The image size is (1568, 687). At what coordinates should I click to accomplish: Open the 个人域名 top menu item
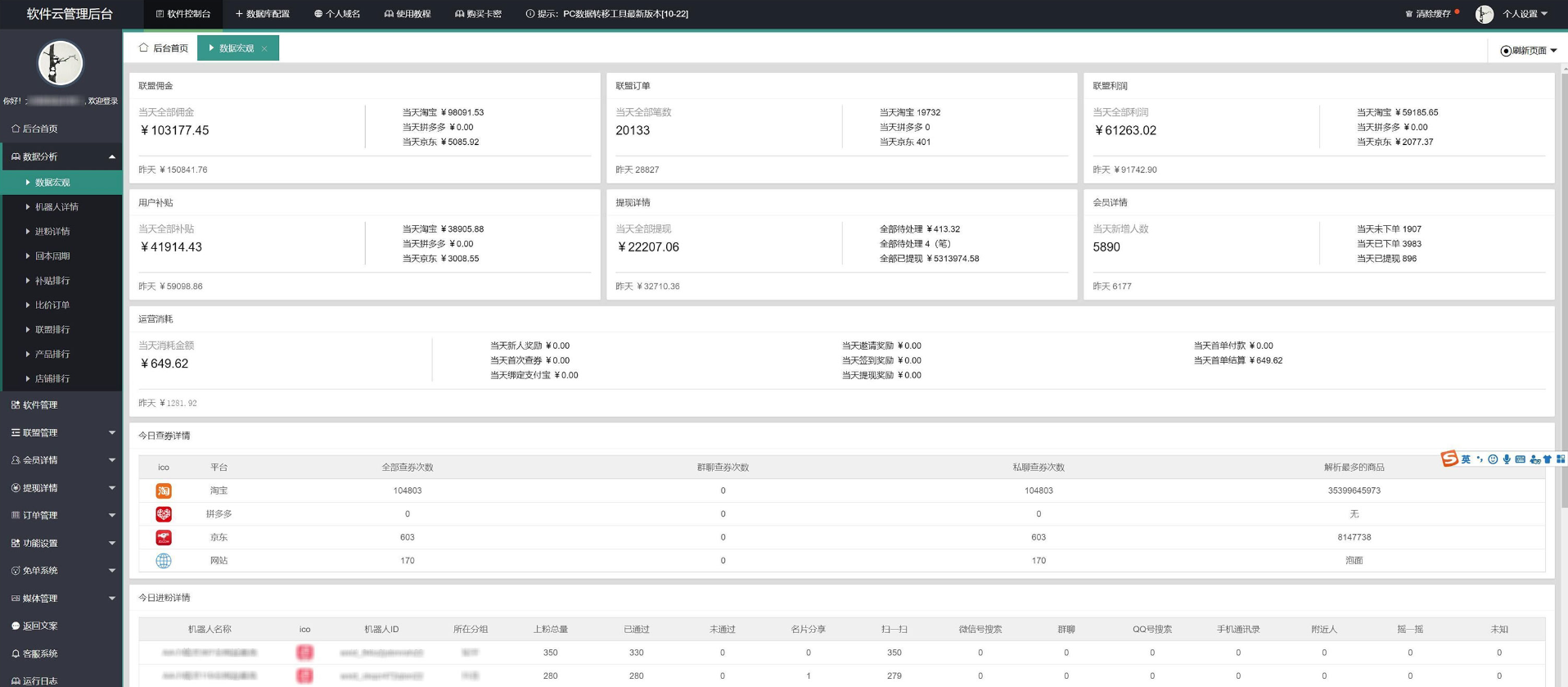337,14
